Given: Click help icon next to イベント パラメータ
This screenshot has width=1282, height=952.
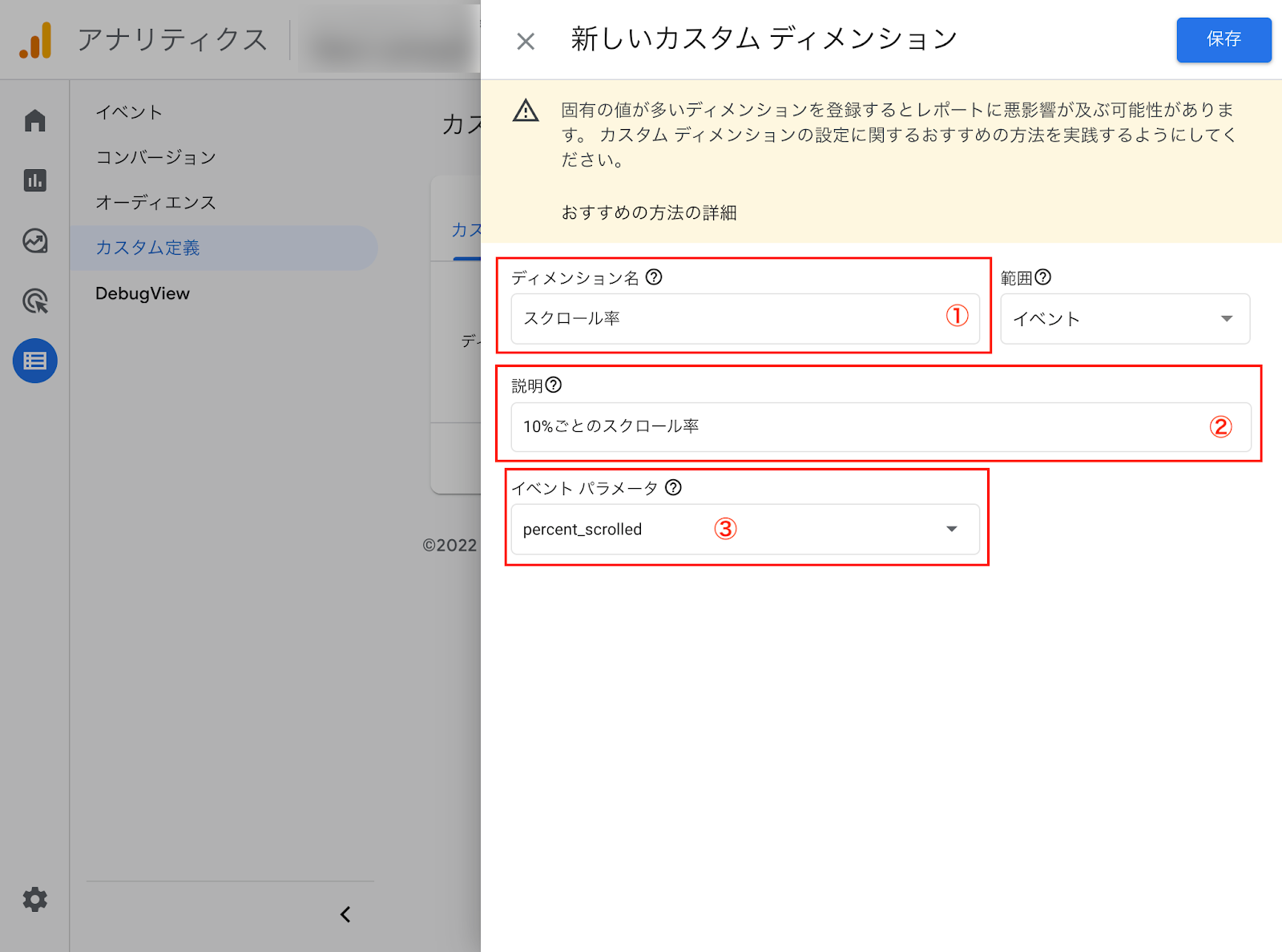Looking at the screenshot, I should click(x=673, y=487).
